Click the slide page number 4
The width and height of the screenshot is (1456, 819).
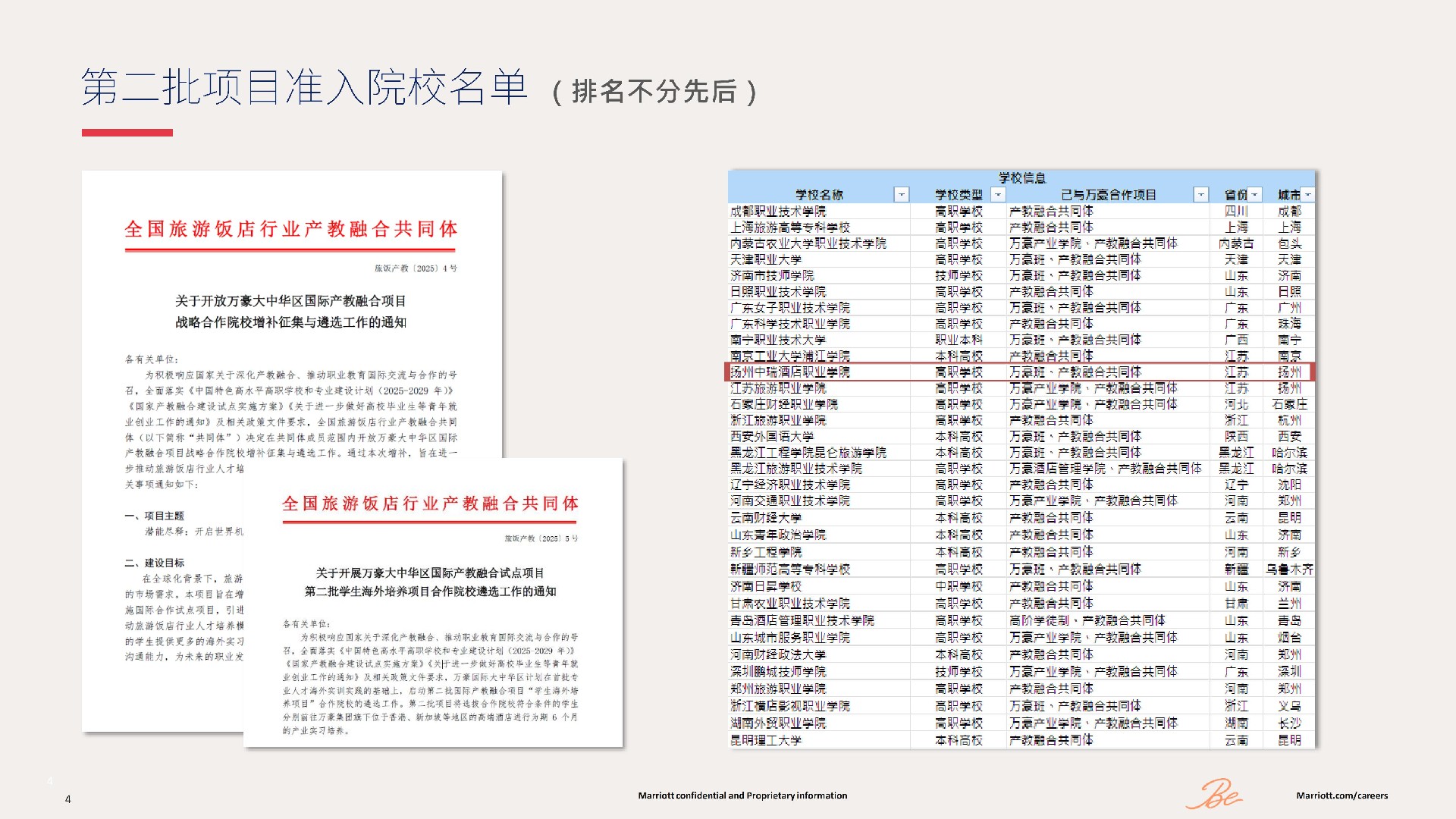(x=68, y=799)
